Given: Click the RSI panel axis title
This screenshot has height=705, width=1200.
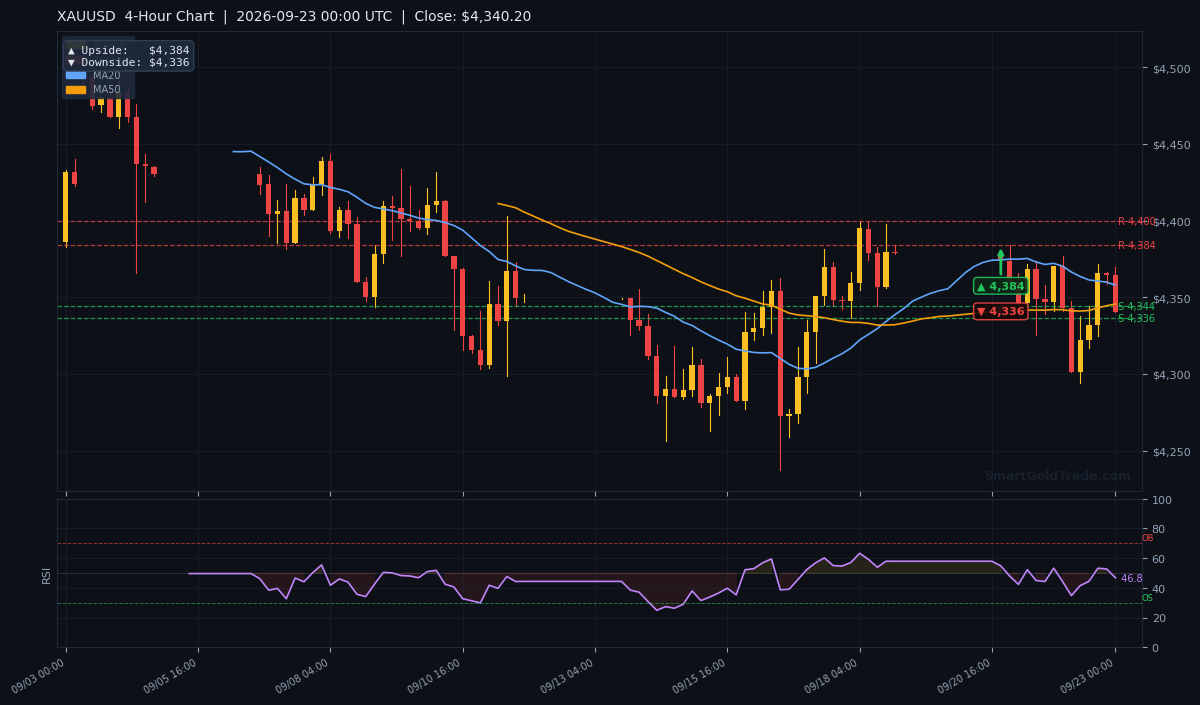Looking at the screenshot, I should (46, 574).
